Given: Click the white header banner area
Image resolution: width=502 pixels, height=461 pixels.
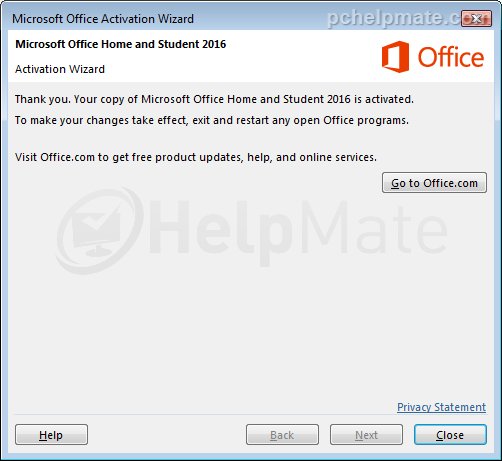Looking at the screenshot, I should click(x=251, y=56).
